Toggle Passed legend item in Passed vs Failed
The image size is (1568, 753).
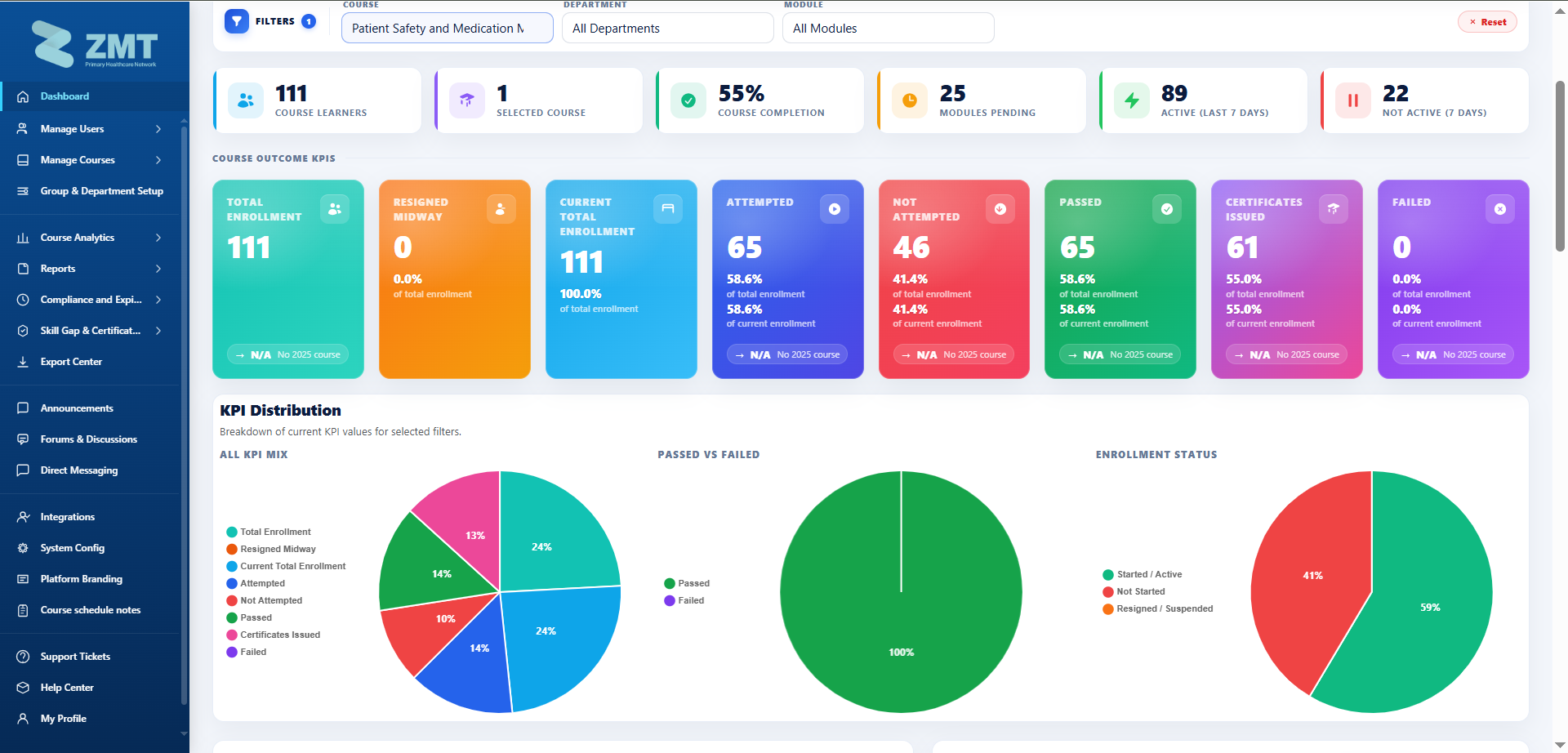(x=687, y=583)
